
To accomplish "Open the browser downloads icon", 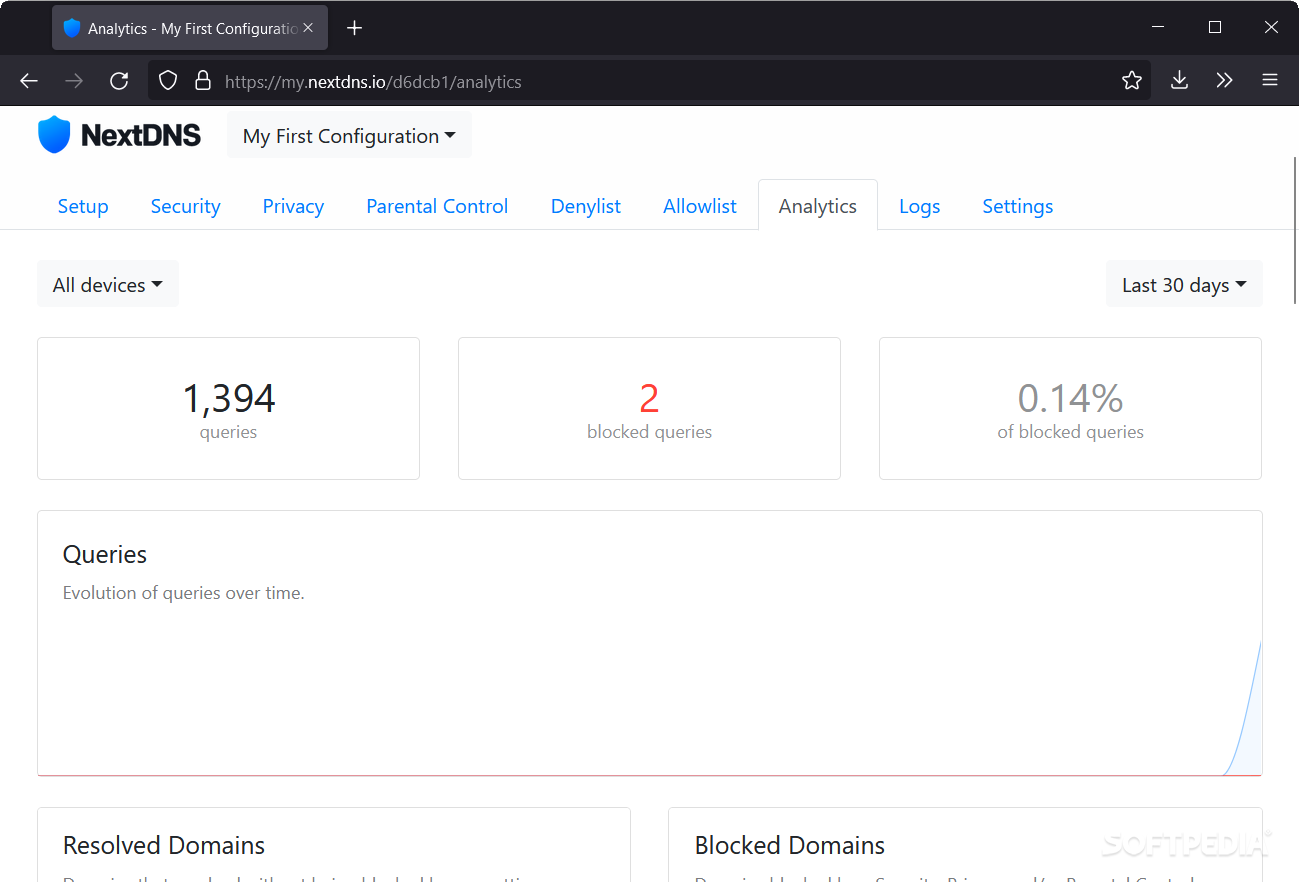I will 1180,81.
